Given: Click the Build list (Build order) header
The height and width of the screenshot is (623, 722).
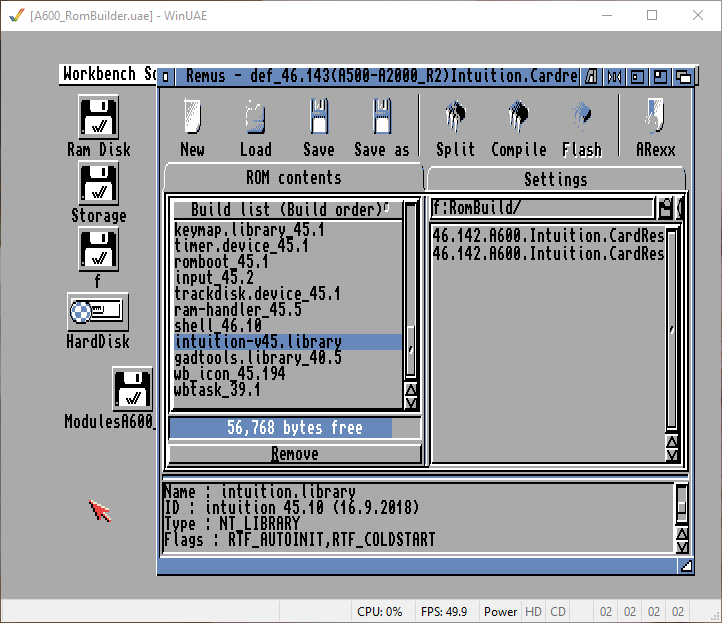Looking at the screenshot, I should (288, 210).
